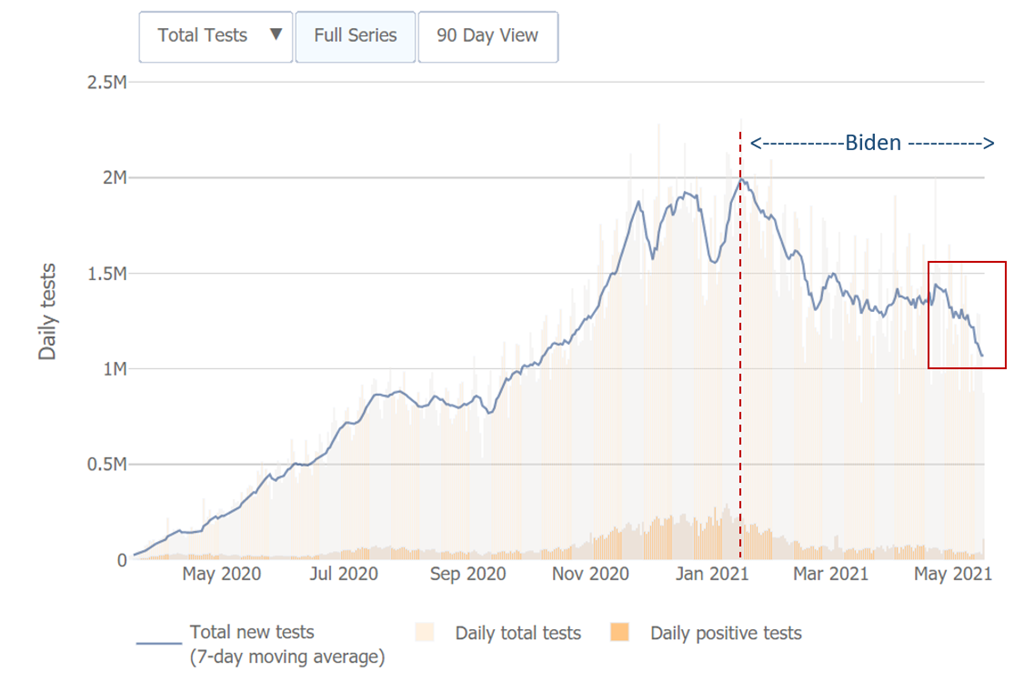Click the May 2021 x-axis label
The height and width of the screenshot is (692, 1024).
pyautogui.click(x=952, y=574)
